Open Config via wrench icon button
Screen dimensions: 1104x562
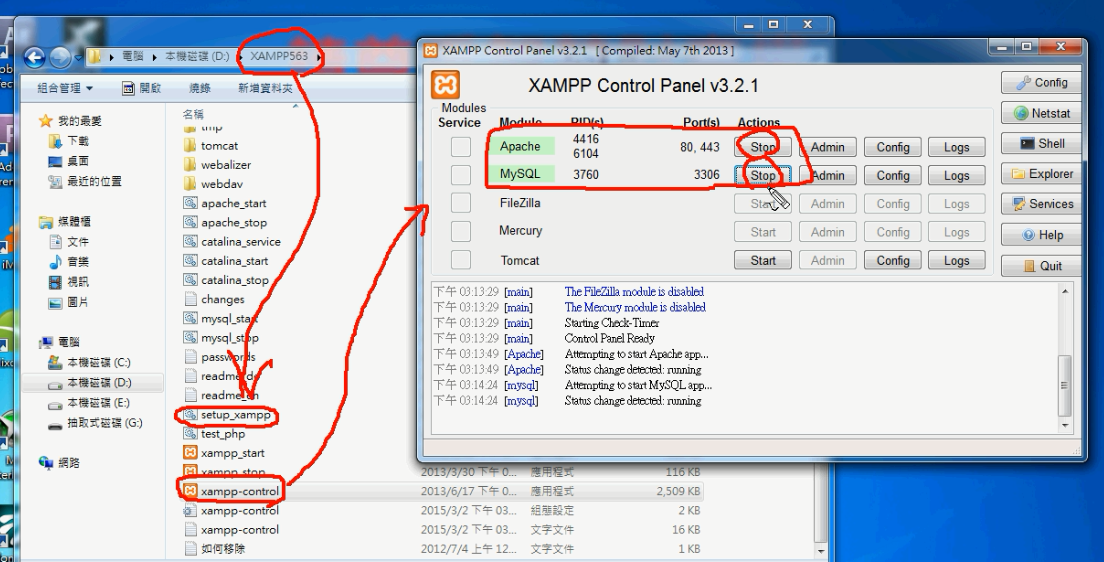(1041, 82)
